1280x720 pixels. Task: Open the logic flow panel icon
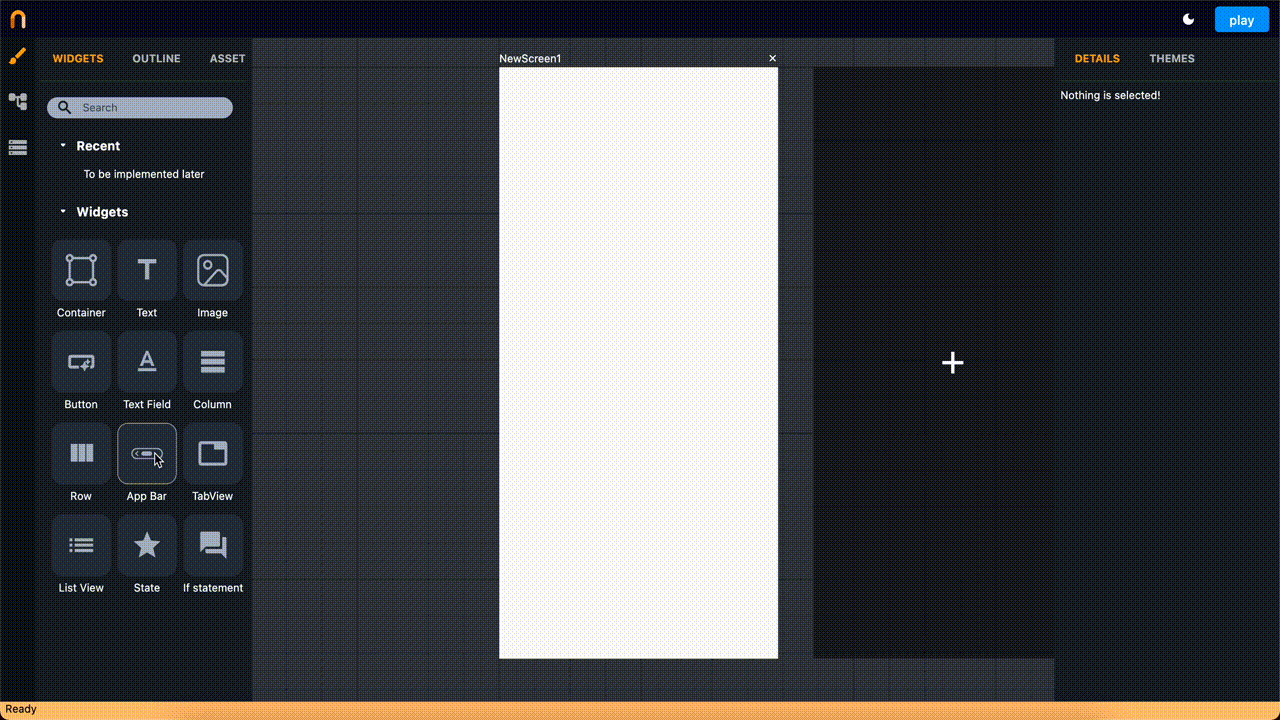[x=17, y=101]
